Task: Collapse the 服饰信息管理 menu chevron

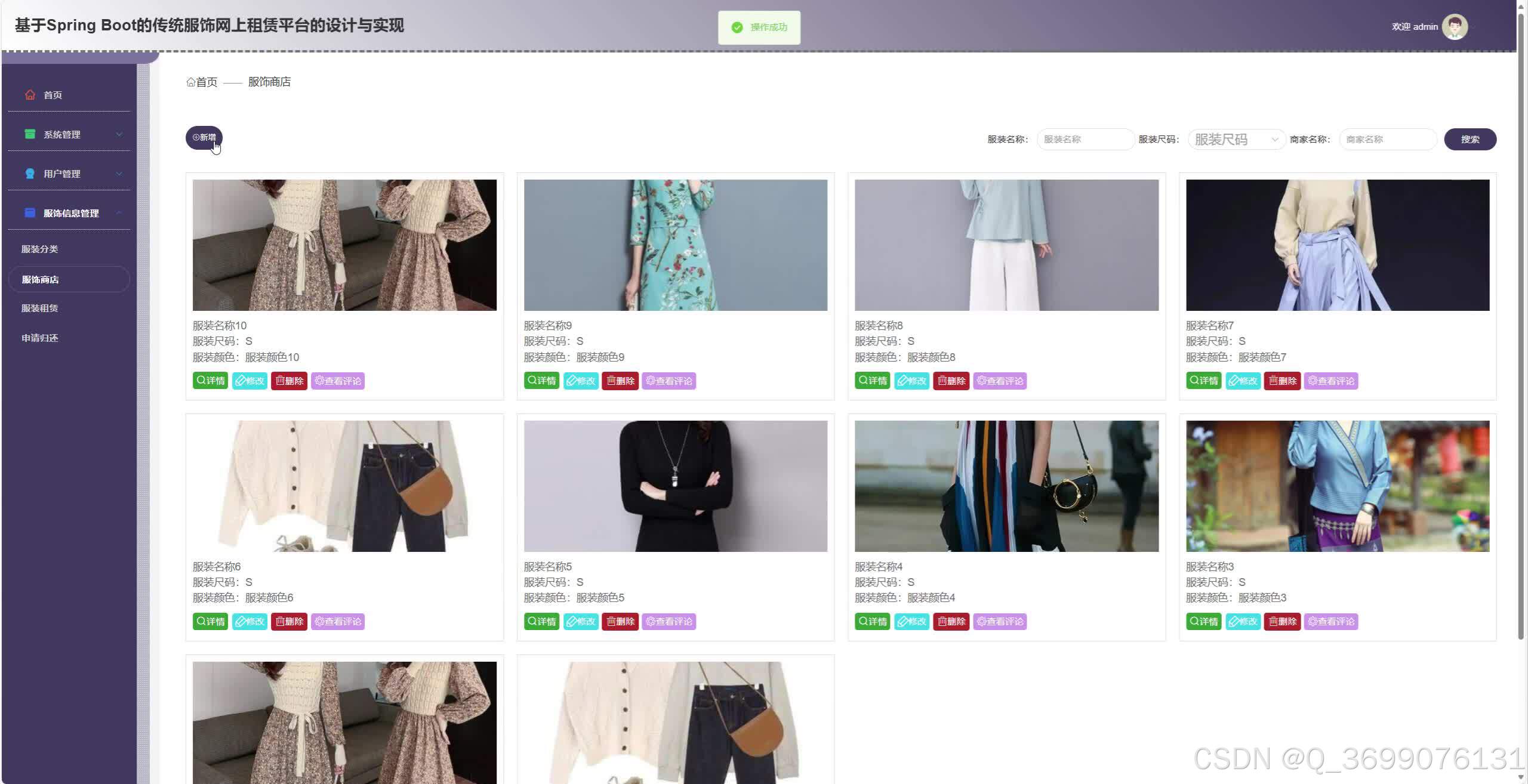Action: click(119, 213)
